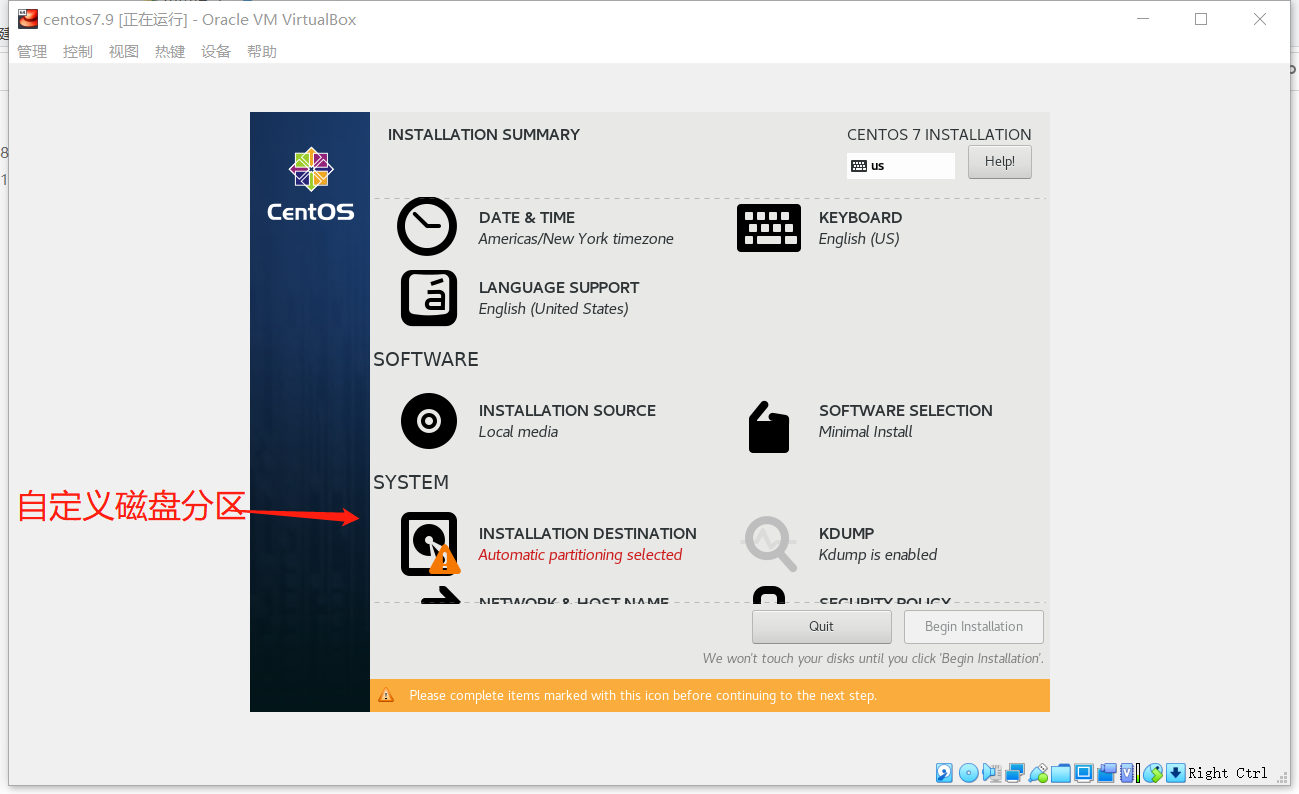This screenshot has width=1299, height=794.
Task: Click the VirtualBox network adapters status icon
Action: click(1015, 773)
